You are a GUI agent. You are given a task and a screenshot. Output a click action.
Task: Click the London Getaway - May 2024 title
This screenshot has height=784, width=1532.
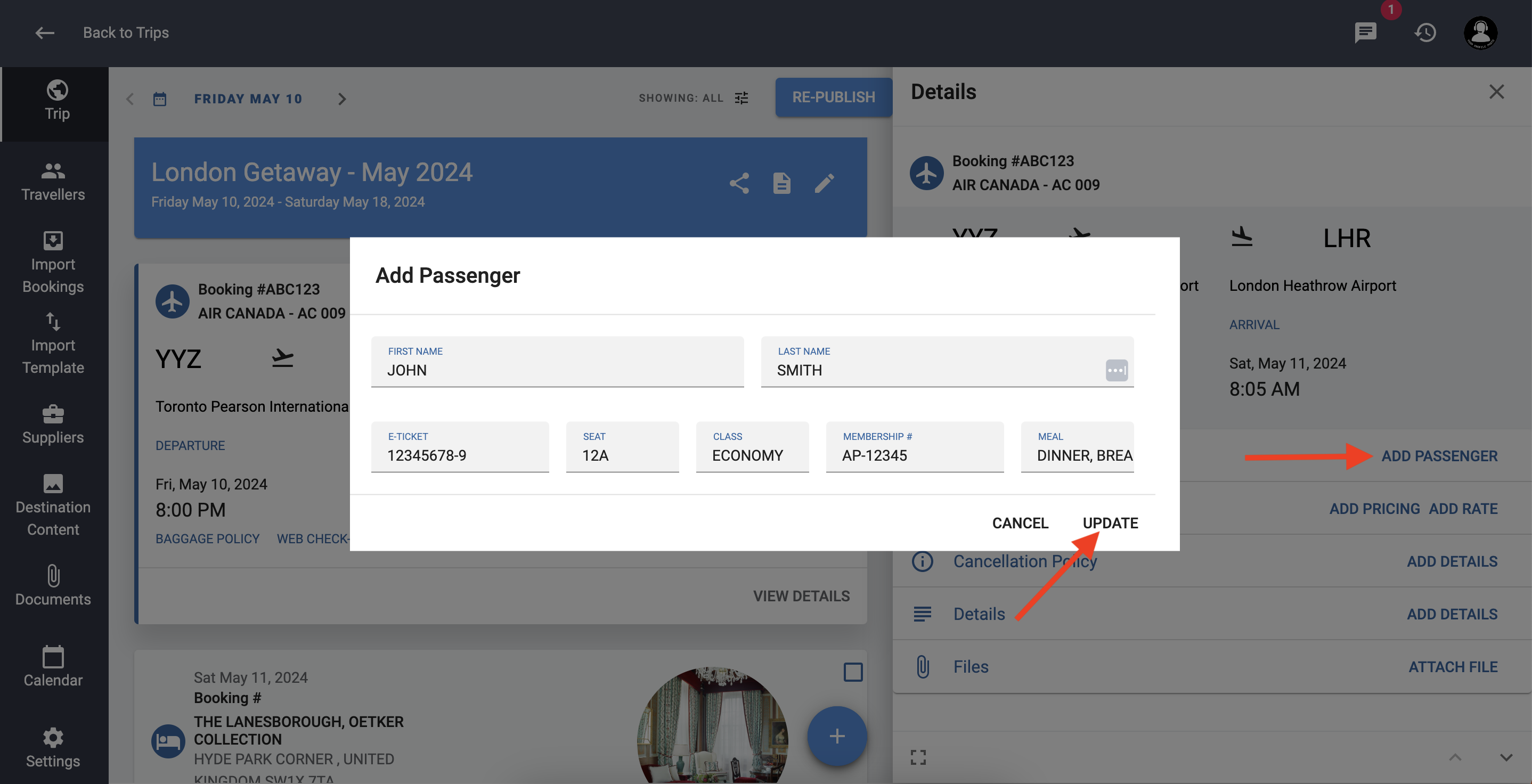[x=312, y=173]
